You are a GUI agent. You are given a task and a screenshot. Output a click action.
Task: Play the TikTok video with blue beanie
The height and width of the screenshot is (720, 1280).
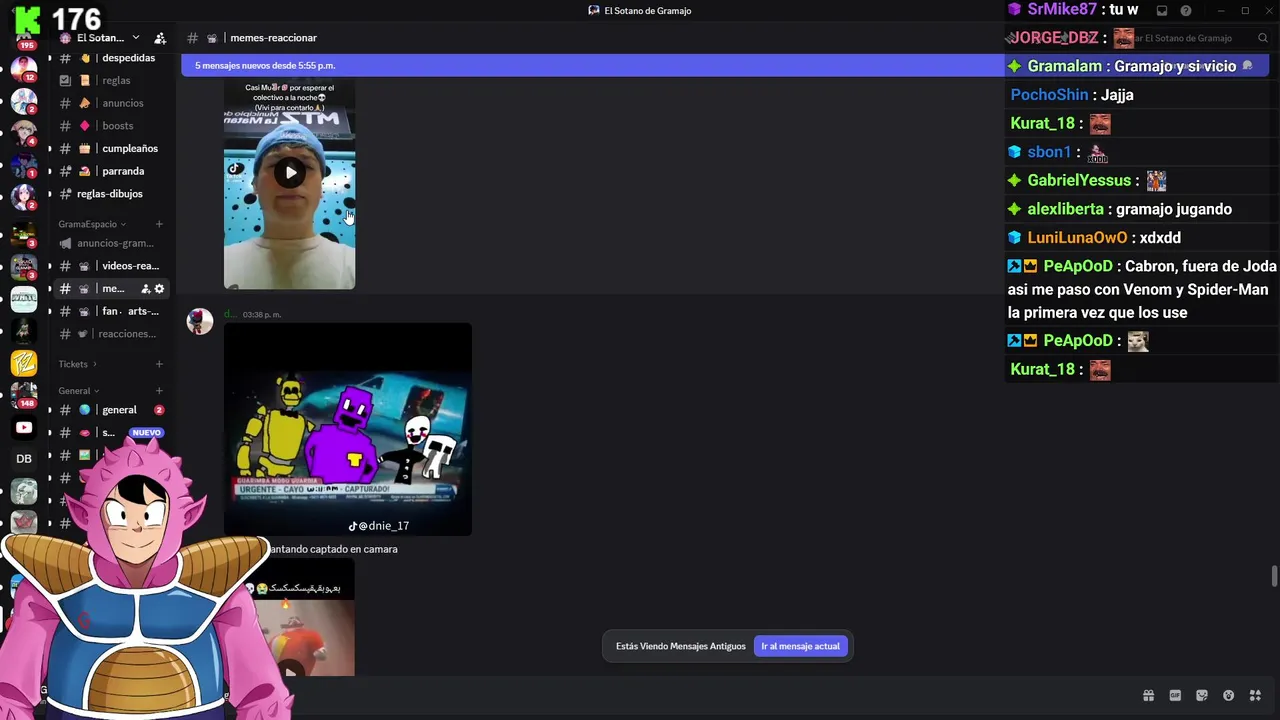point(290,172)
